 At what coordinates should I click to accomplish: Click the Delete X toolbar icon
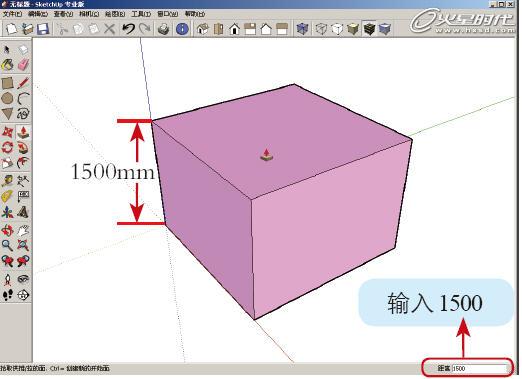pos(109,29)
